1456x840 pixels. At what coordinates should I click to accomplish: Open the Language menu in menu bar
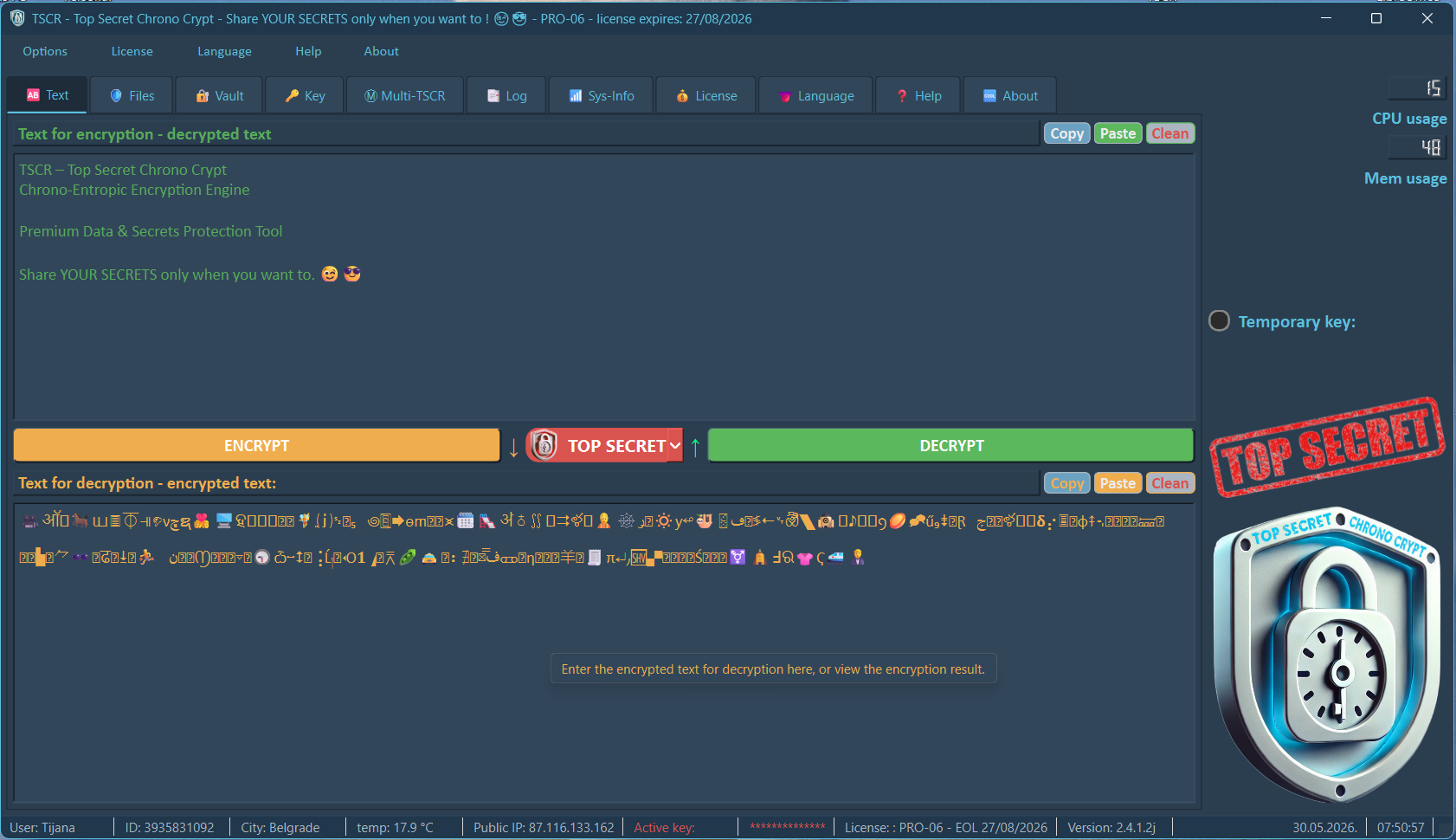tap(224, 51)
